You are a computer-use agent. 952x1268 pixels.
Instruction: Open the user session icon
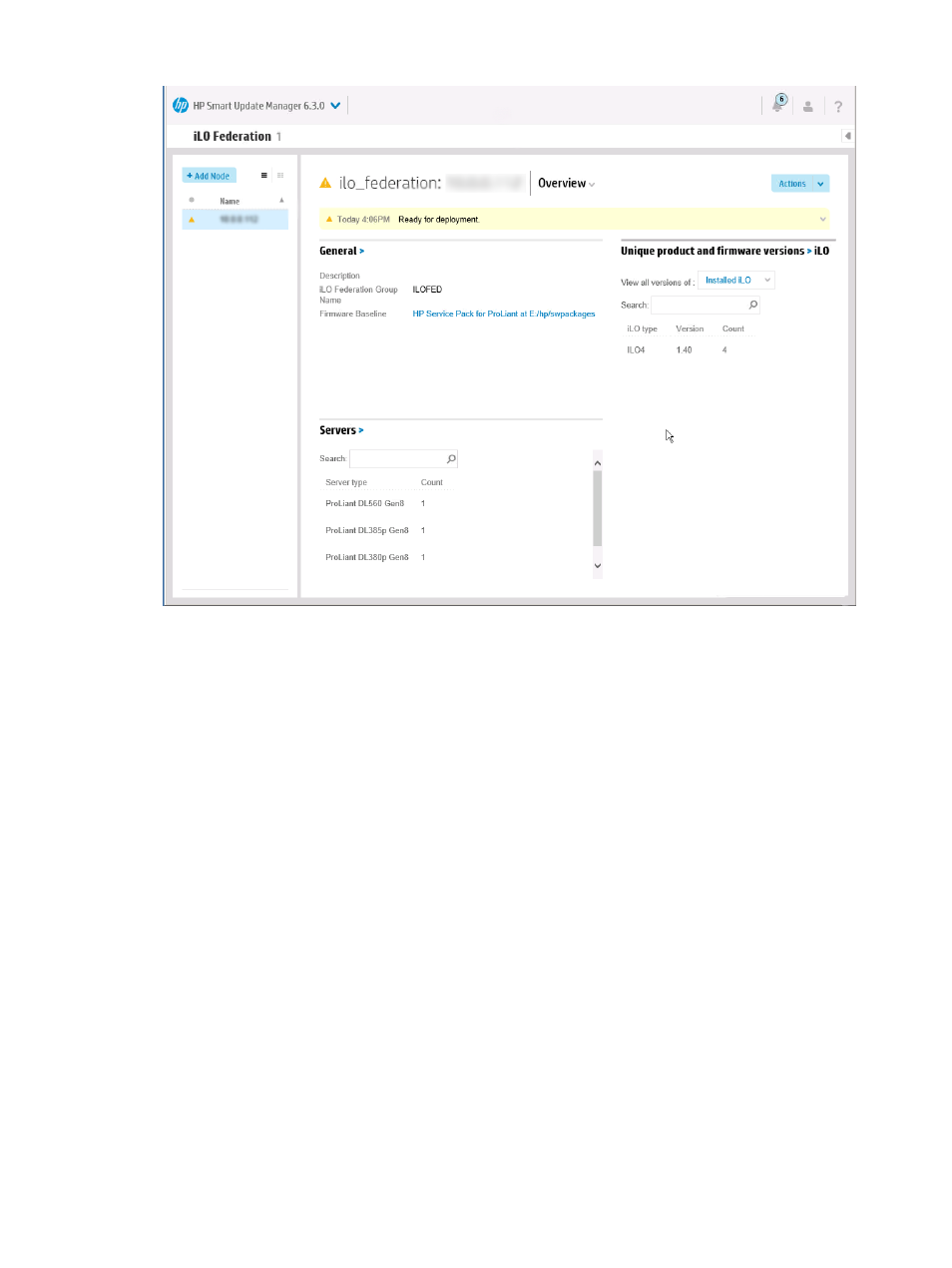(x=808, y=106)
